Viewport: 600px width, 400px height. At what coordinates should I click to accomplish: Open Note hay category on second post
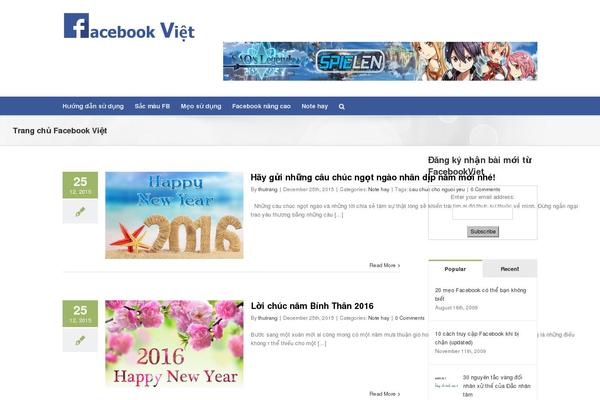tap(378, 318)
